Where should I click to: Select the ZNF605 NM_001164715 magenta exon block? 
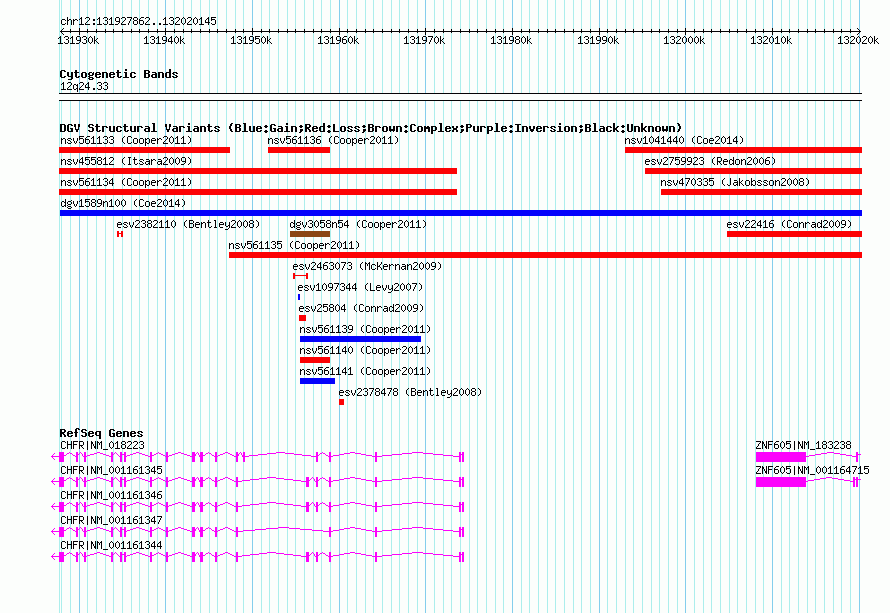coord(781,482)
